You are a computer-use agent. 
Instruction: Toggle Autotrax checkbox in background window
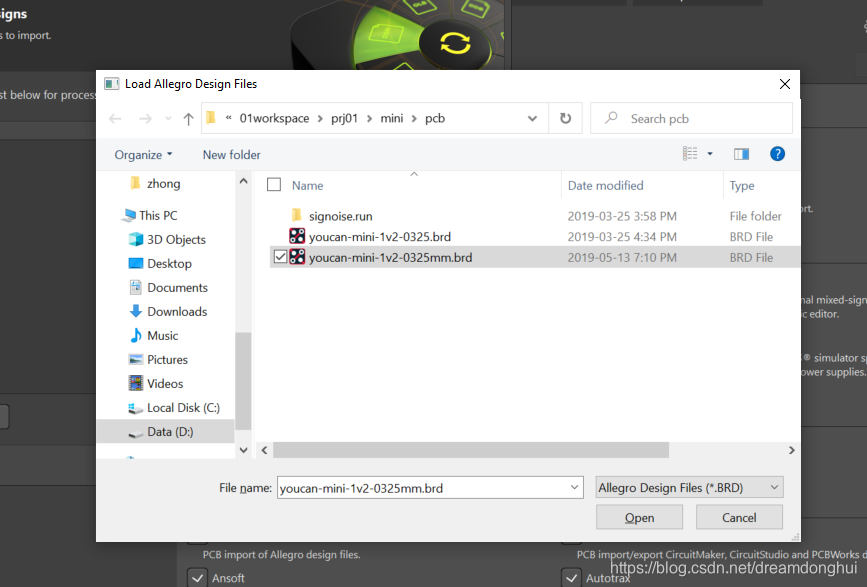(571, 578)
